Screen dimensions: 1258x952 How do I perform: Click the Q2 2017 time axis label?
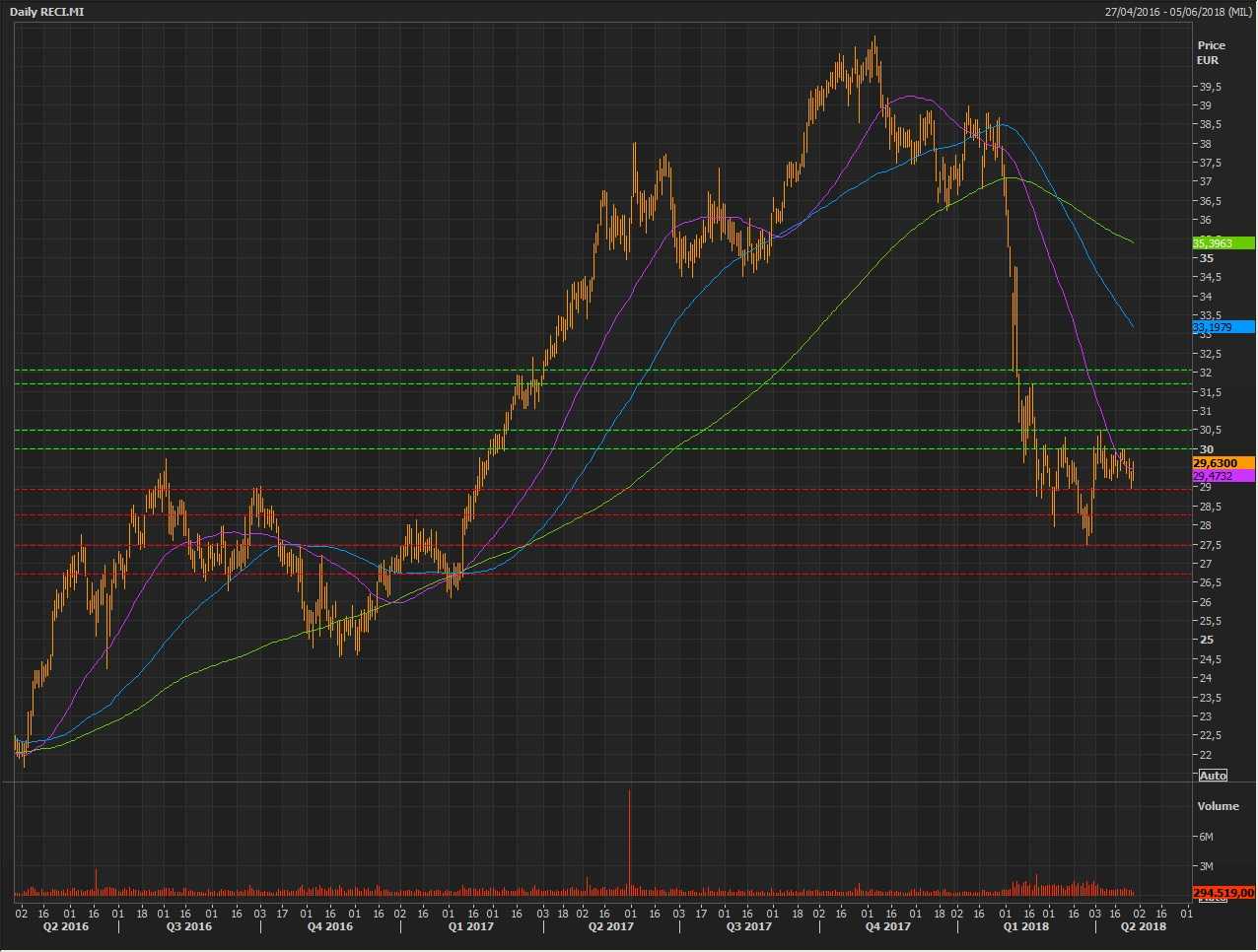610,926
